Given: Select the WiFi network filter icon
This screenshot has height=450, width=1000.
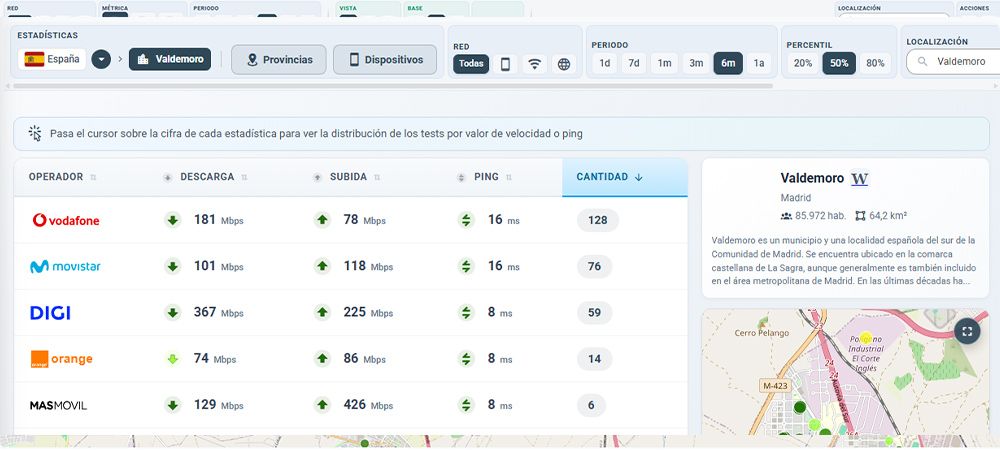Looking at the screenshot, I should pos(535,64).
